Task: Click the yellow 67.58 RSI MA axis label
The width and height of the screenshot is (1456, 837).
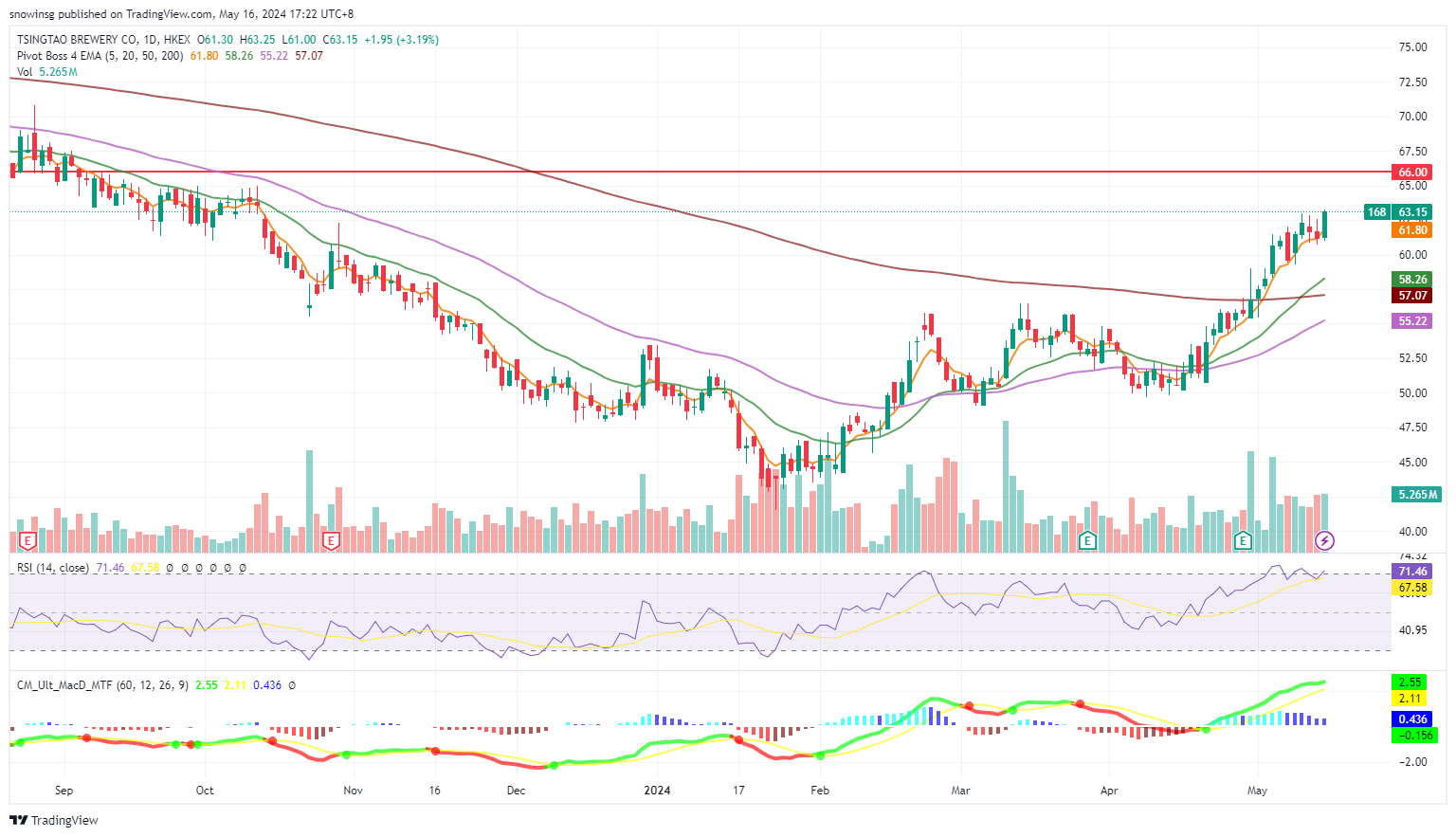Action: pyautogui.click(x=1411, y=588)
